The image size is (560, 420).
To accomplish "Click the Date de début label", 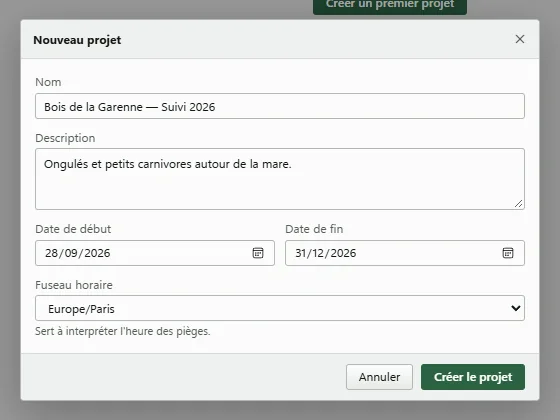I will 73,229.
